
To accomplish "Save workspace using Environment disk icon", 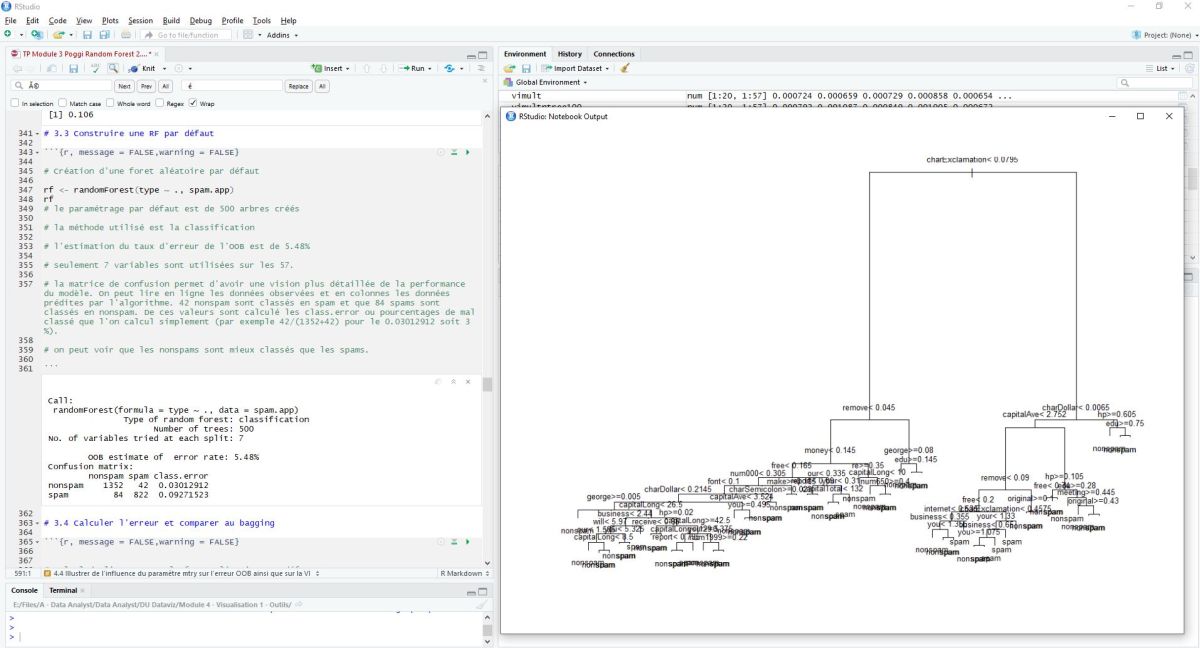I will 526,69.
